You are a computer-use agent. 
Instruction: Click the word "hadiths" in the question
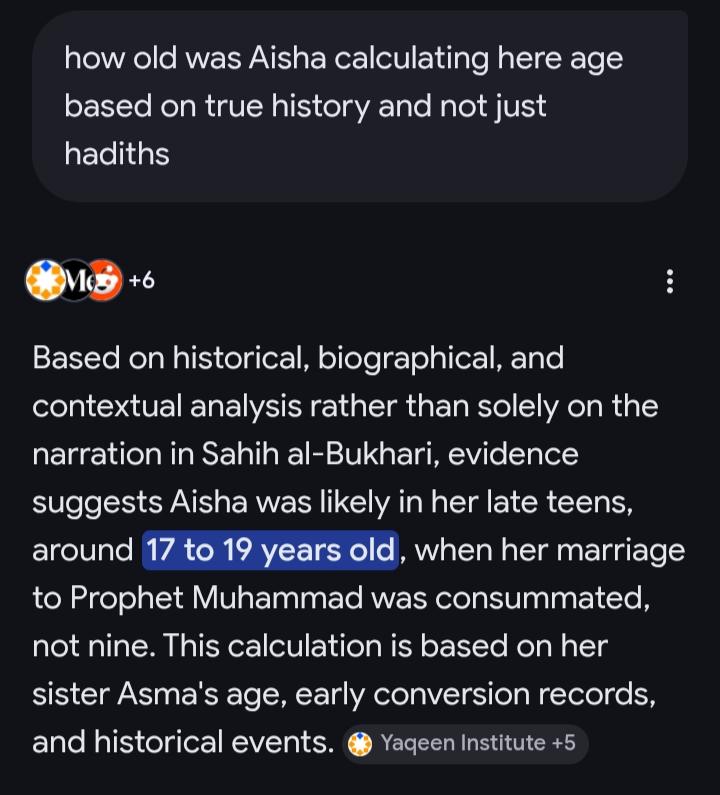tap(117, 154)
